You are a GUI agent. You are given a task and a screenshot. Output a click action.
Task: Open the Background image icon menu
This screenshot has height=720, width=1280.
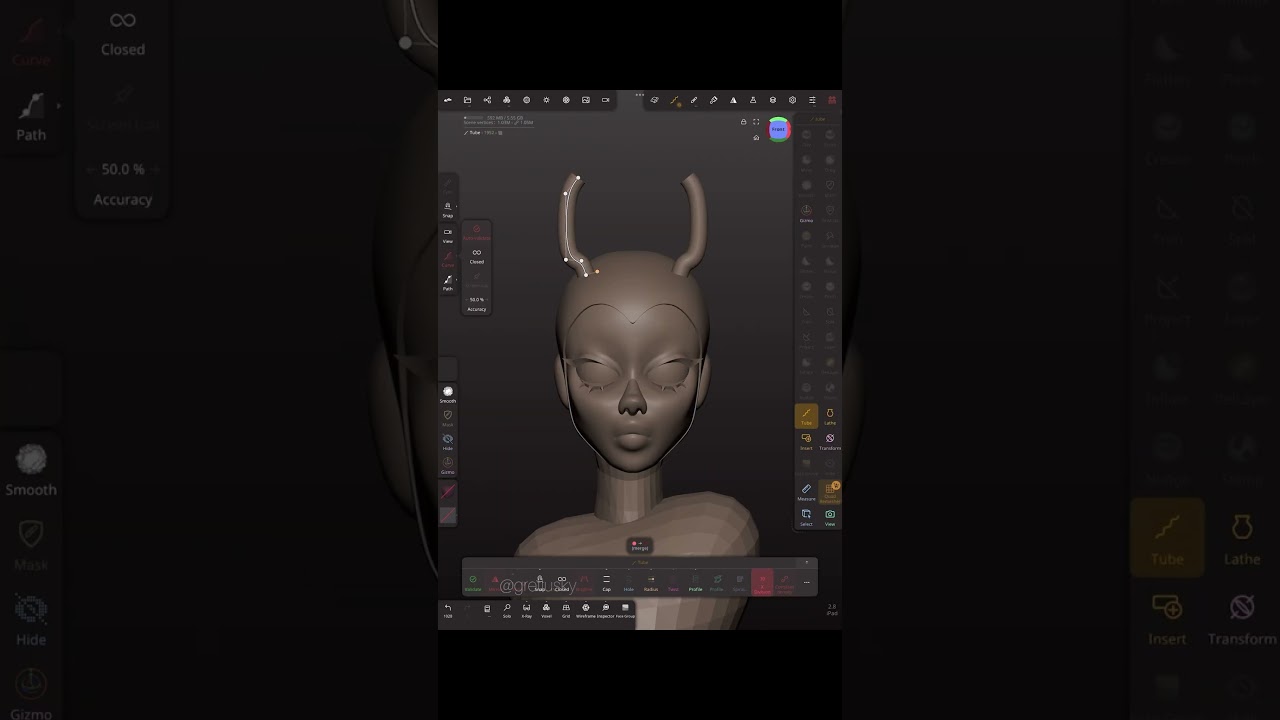click(586, 100)
